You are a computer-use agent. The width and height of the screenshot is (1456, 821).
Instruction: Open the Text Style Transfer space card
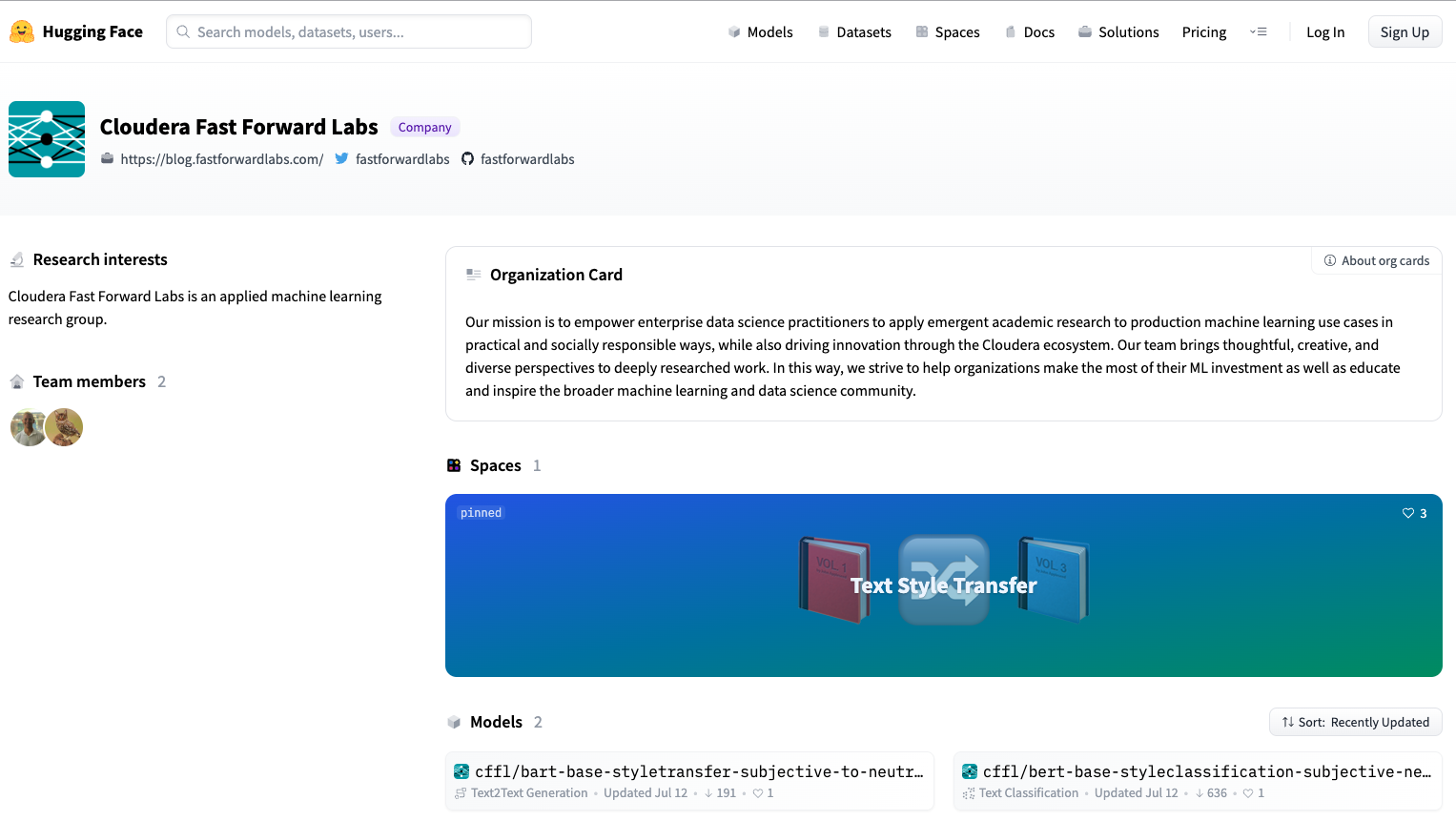pos(943,585)
